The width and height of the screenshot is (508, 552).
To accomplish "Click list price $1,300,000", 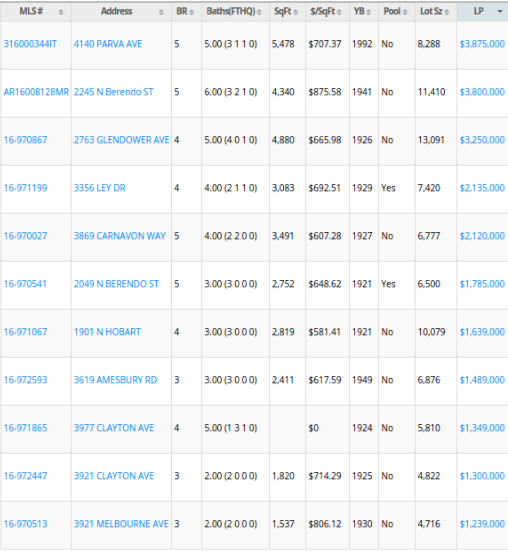I will (x=482, y=476).
